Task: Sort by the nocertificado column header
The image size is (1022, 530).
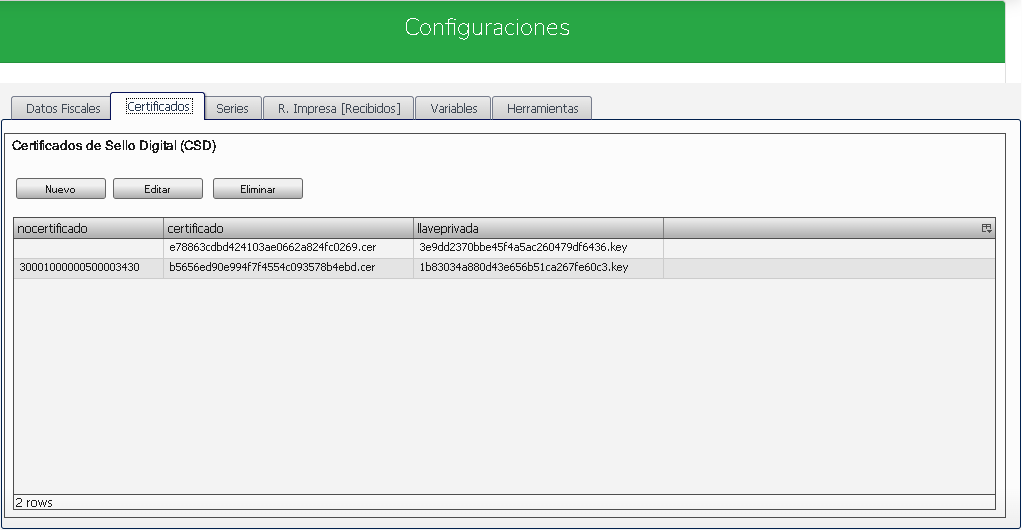Action: click(88, 229)
